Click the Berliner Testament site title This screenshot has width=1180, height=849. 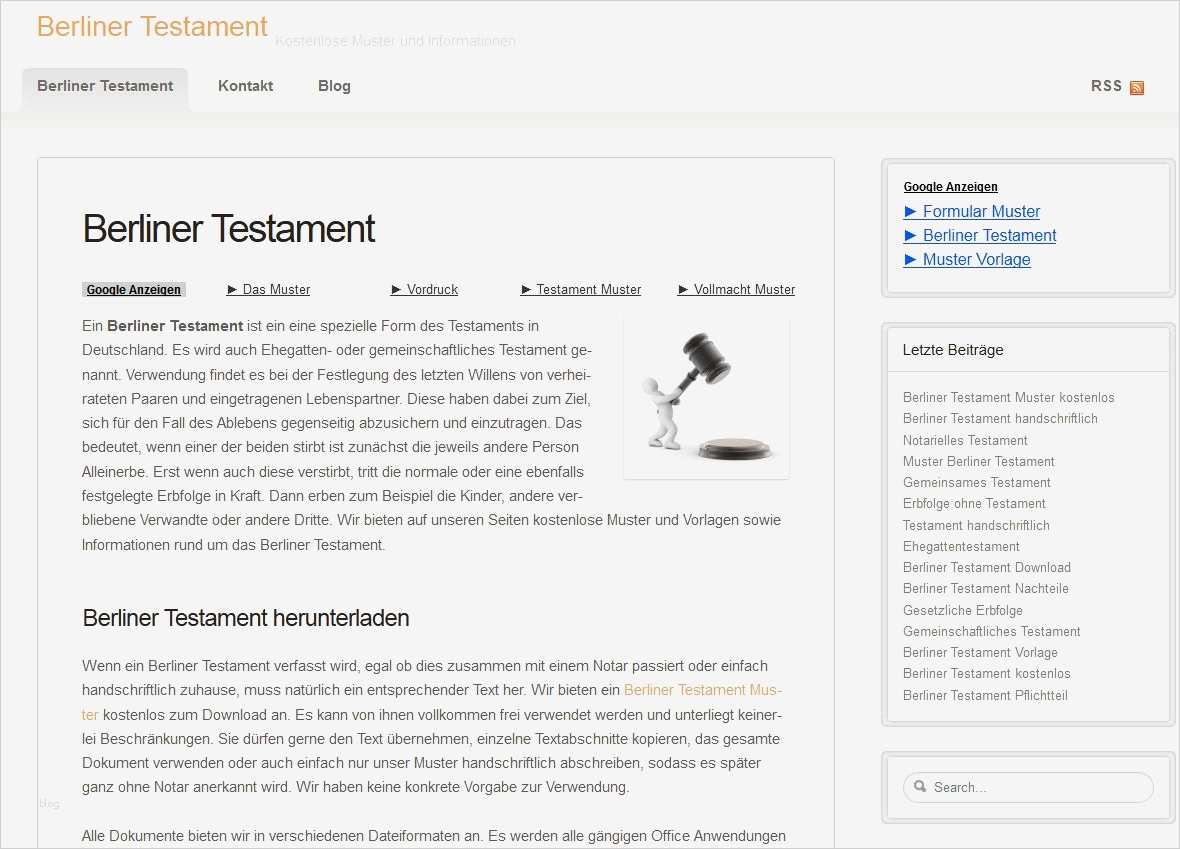pyautogui.click(x=151, y=27)
